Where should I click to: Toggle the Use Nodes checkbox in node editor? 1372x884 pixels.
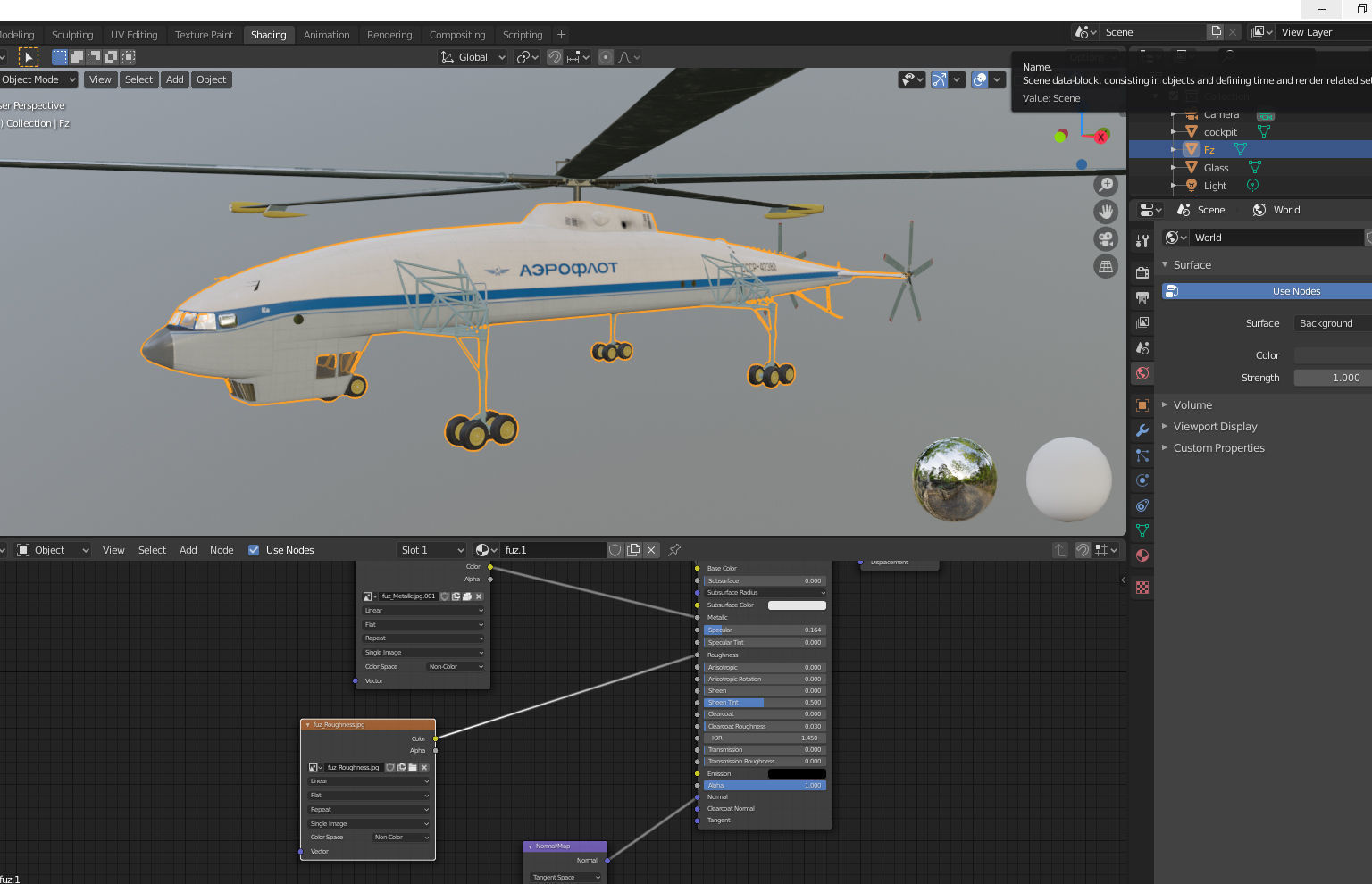pos(254,550)
